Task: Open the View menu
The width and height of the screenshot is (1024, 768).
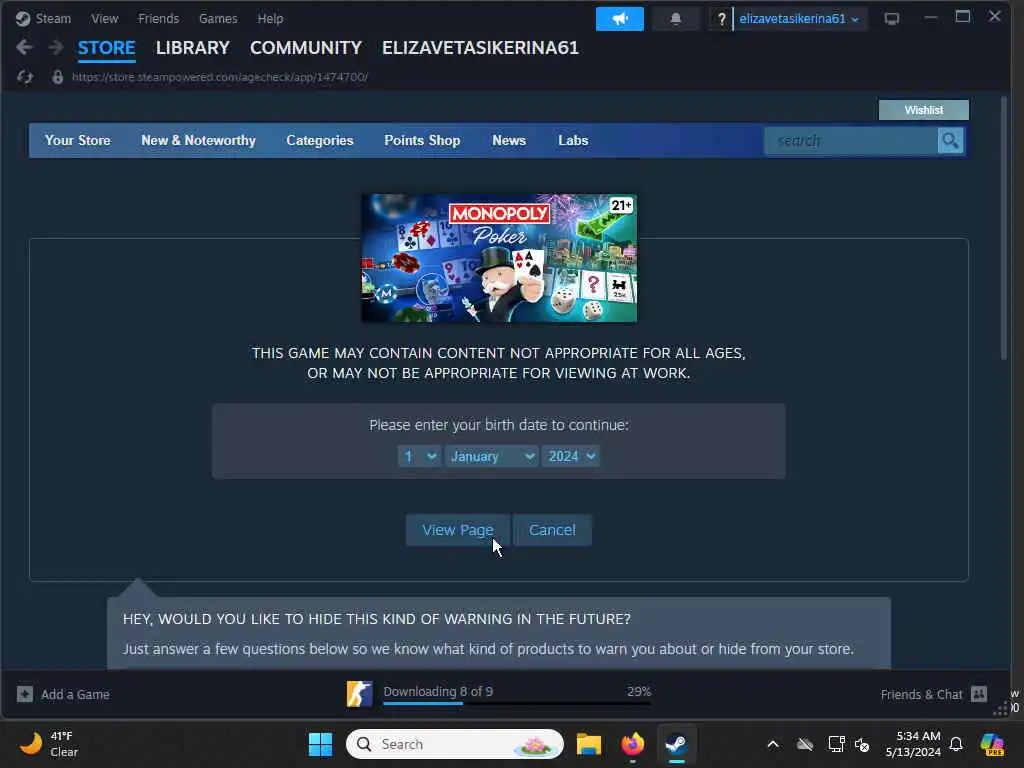Action: [104, 18]
